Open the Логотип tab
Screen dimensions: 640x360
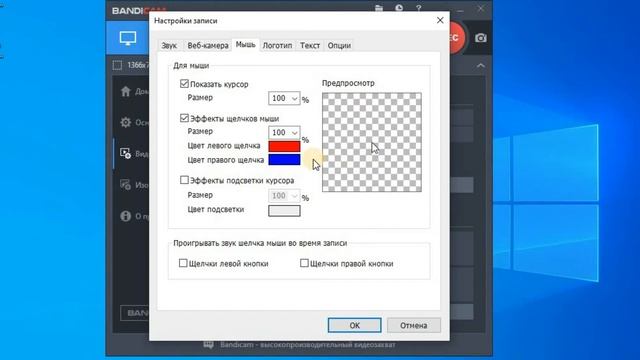pyautogui.click(x=277, y=45)
